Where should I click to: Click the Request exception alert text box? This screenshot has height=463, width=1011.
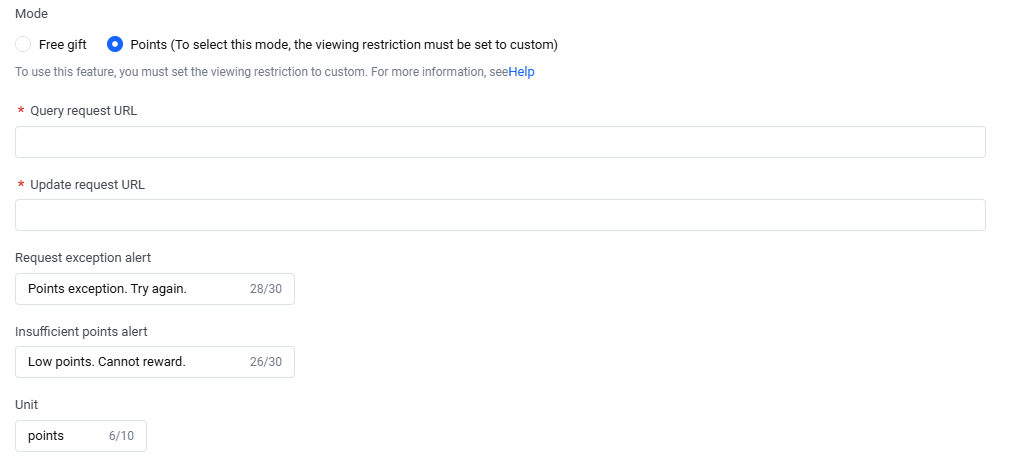(x=130, y=289)
